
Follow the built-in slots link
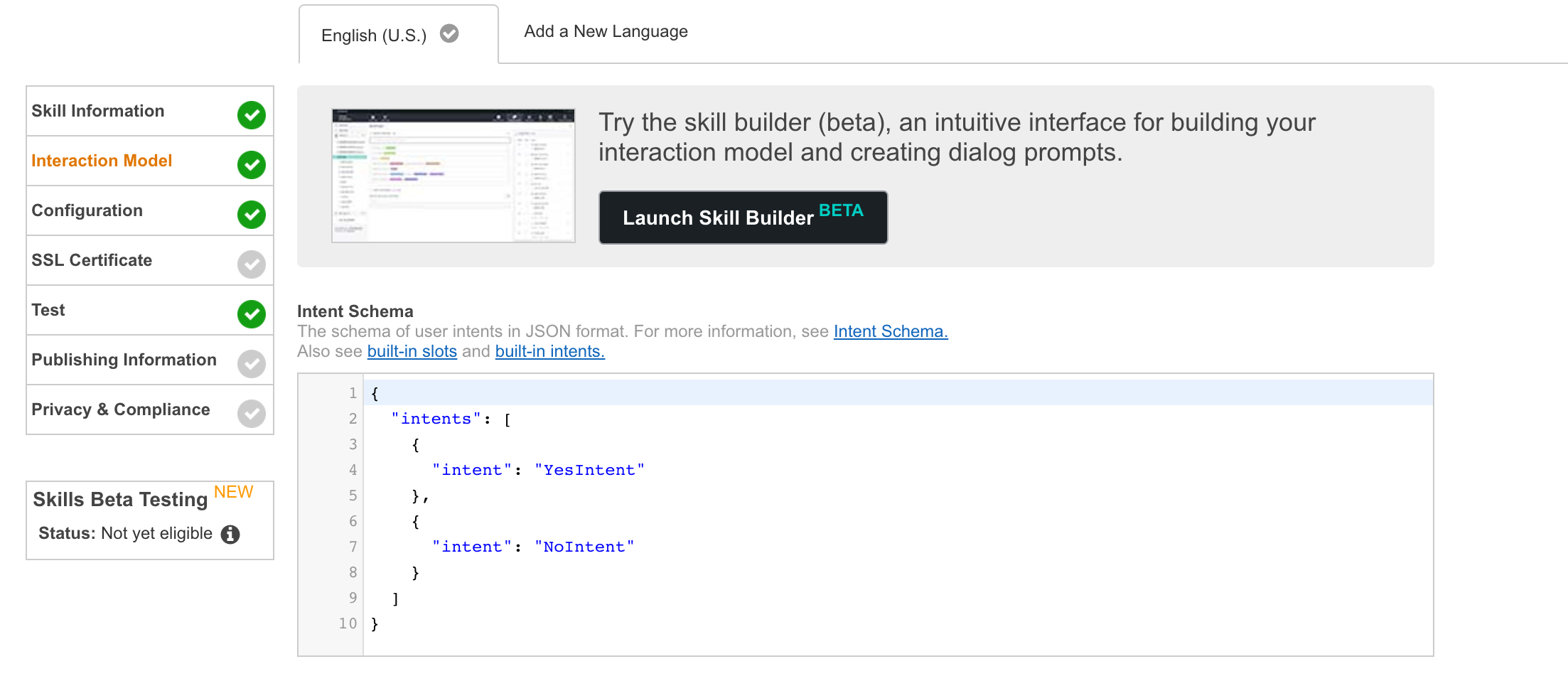412,351
